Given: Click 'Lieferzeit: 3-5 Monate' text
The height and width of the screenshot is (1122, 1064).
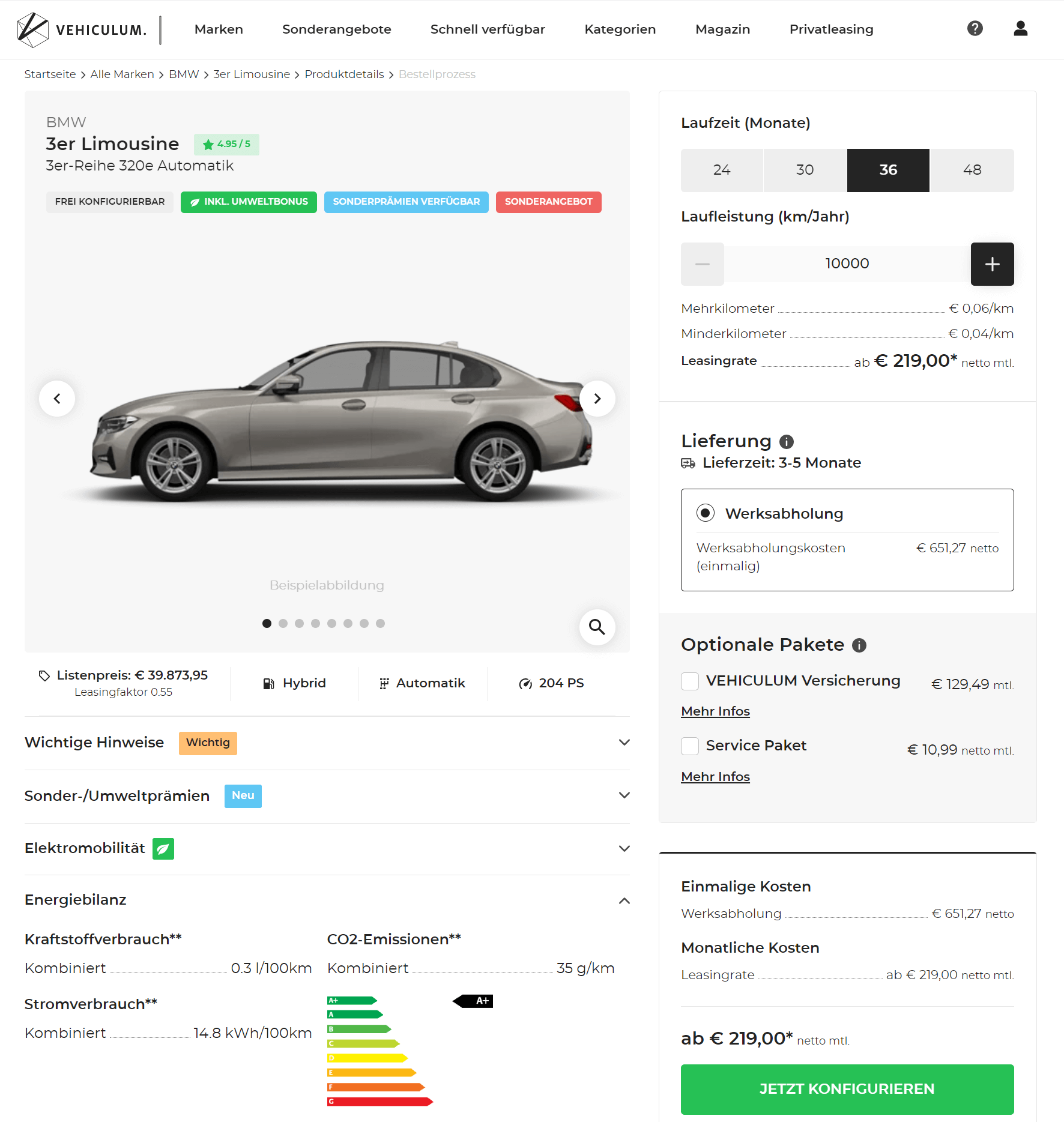Looking at the screenshot, I should point(782,463).
